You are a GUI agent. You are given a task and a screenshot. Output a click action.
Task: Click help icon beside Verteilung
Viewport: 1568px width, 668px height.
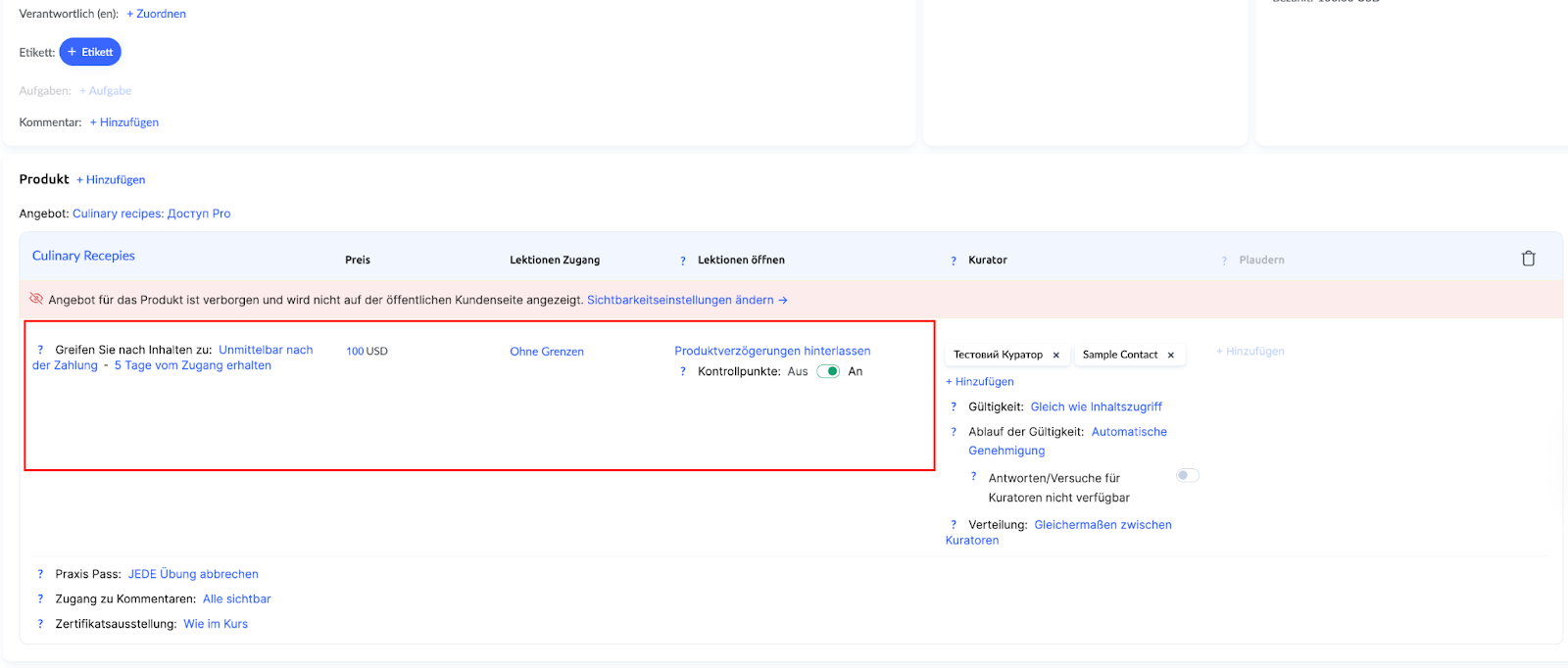953,525
